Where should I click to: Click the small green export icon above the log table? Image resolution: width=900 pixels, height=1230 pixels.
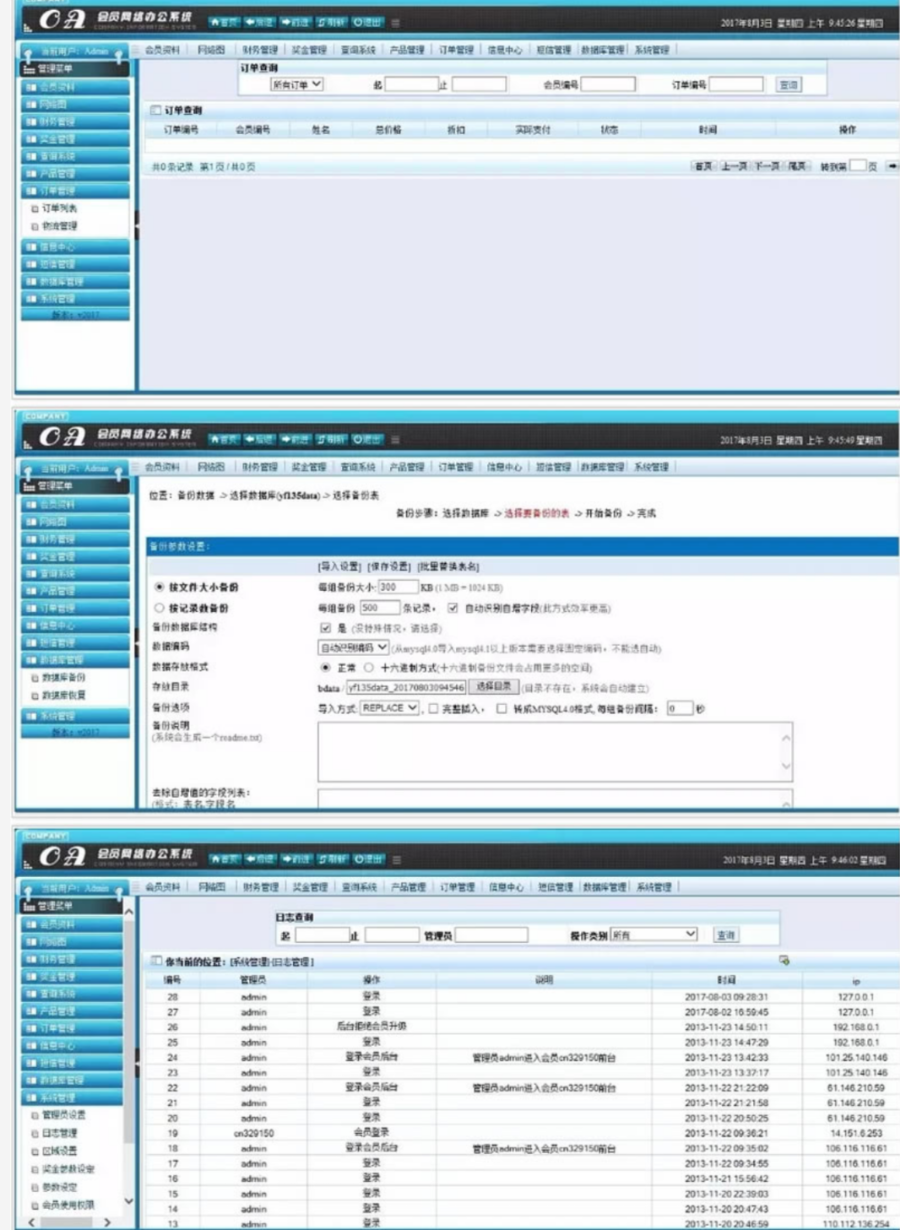[x=785, y=960]
